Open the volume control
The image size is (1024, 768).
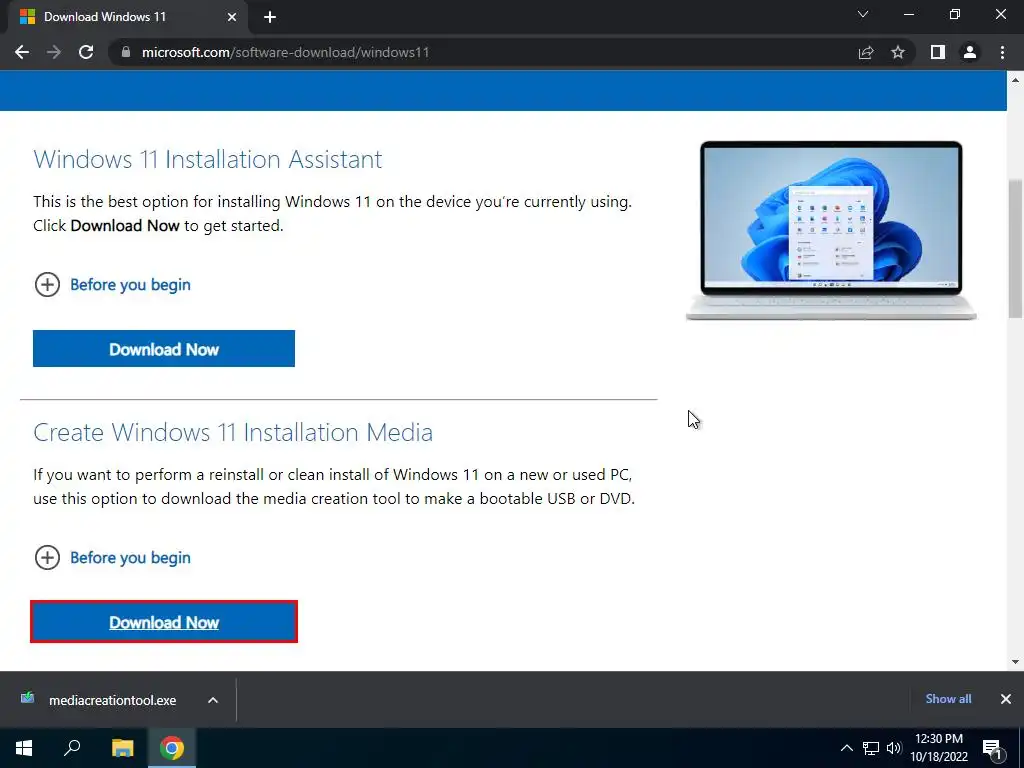894,748
